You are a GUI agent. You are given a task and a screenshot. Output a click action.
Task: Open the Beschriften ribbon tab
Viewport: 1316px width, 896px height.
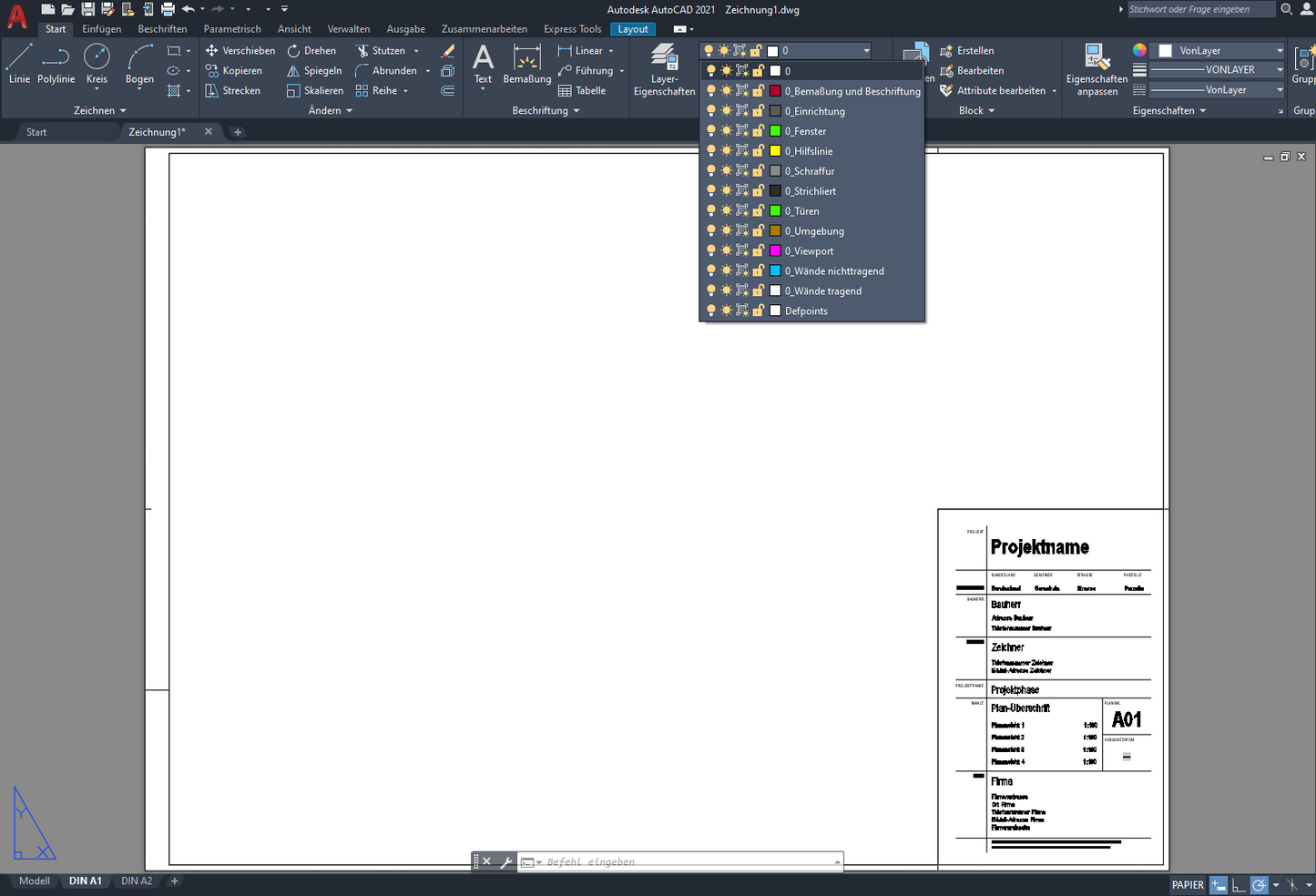coord(163,29)
